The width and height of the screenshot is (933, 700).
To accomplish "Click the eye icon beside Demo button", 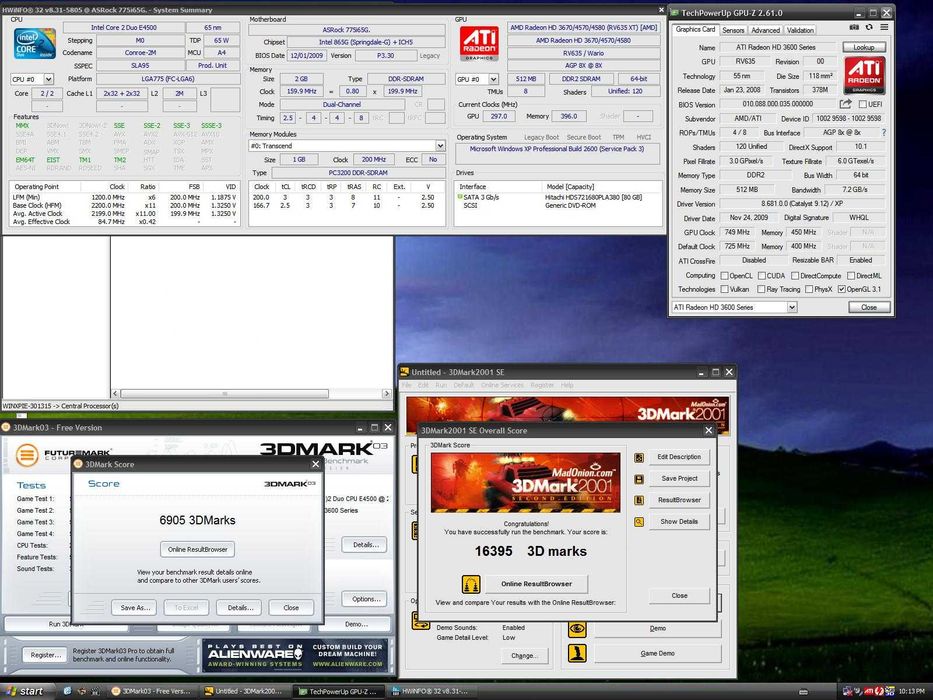I will click(577, 629).
